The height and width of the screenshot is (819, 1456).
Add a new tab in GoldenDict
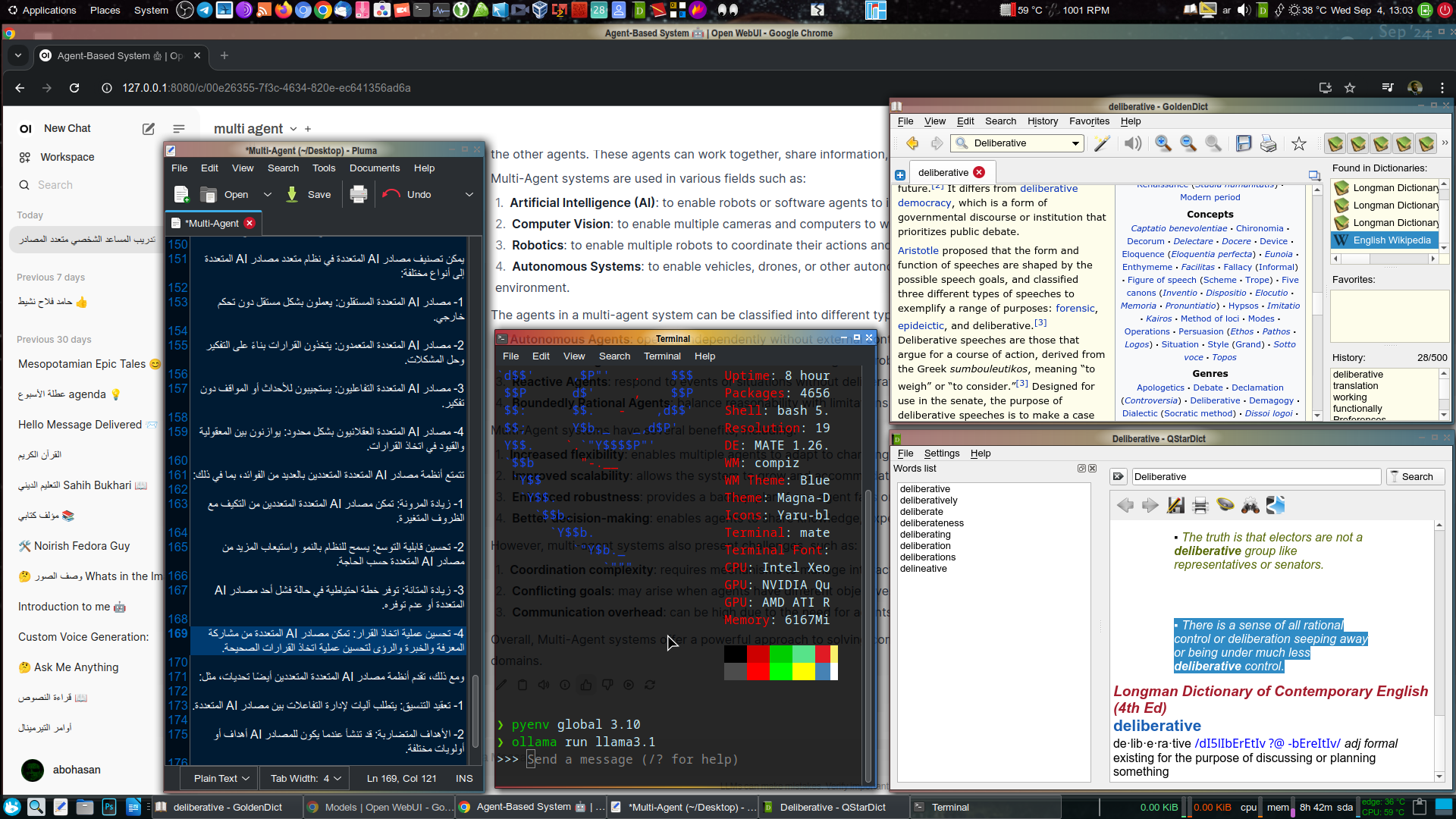click(900, 174)
